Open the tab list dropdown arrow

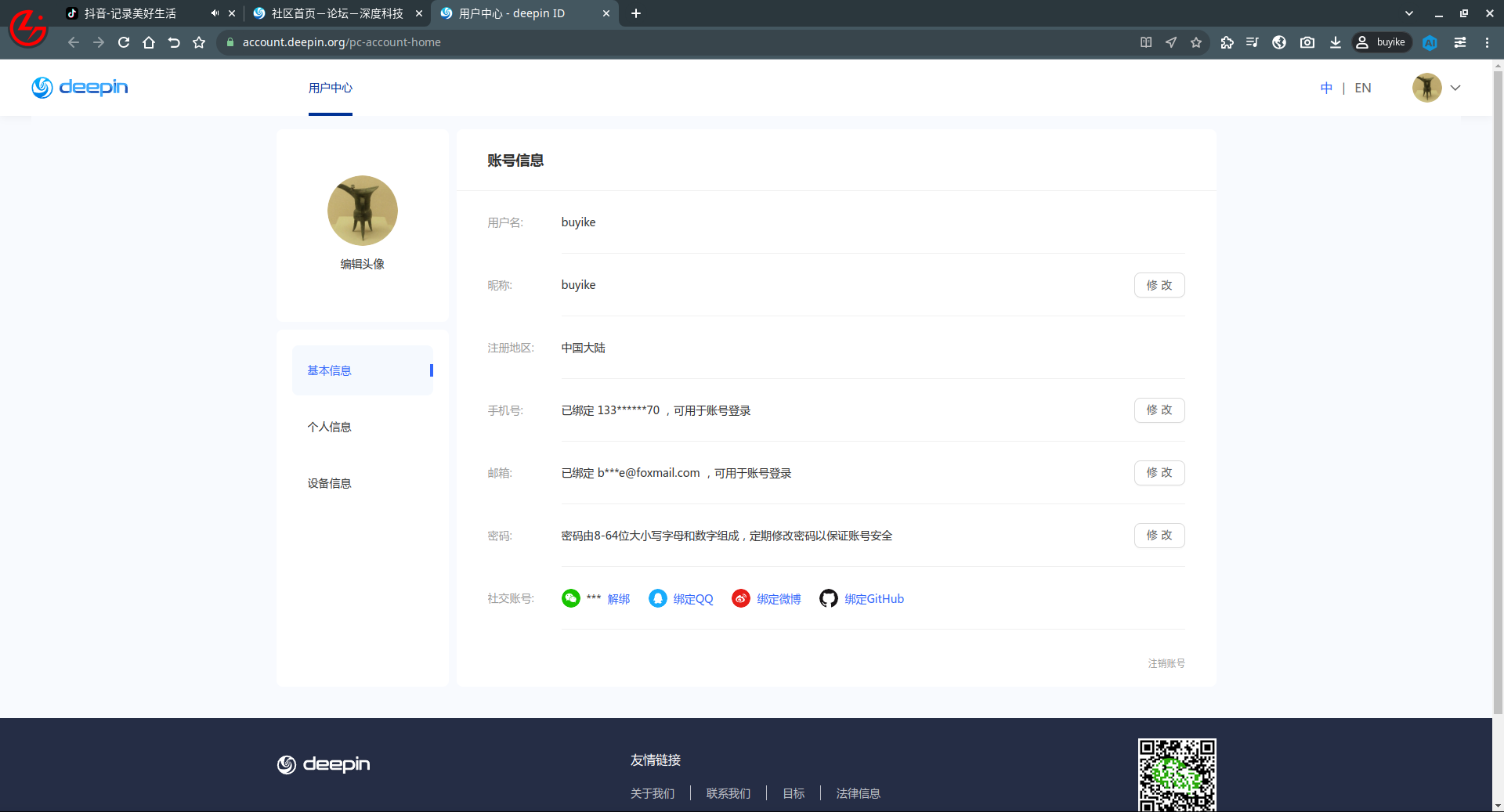[x=1409, y=13]
